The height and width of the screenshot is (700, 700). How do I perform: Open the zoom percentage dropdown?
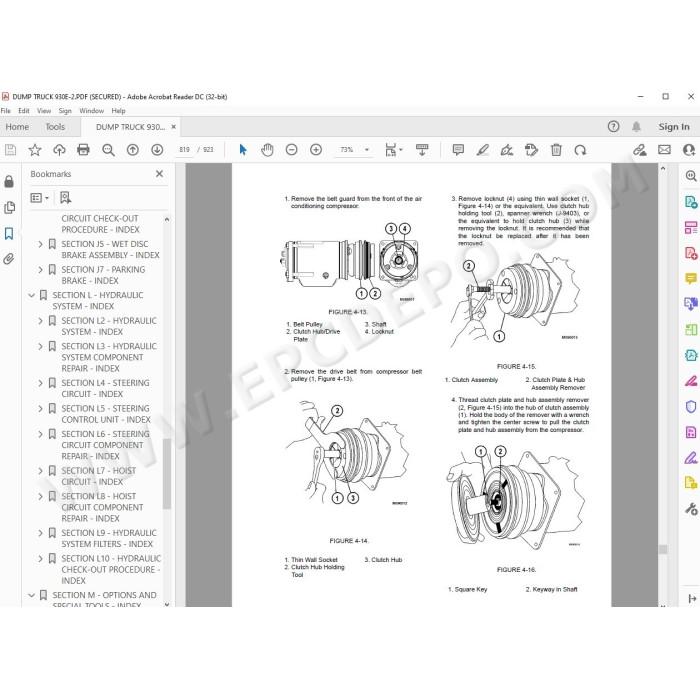(x=367, y=150)
